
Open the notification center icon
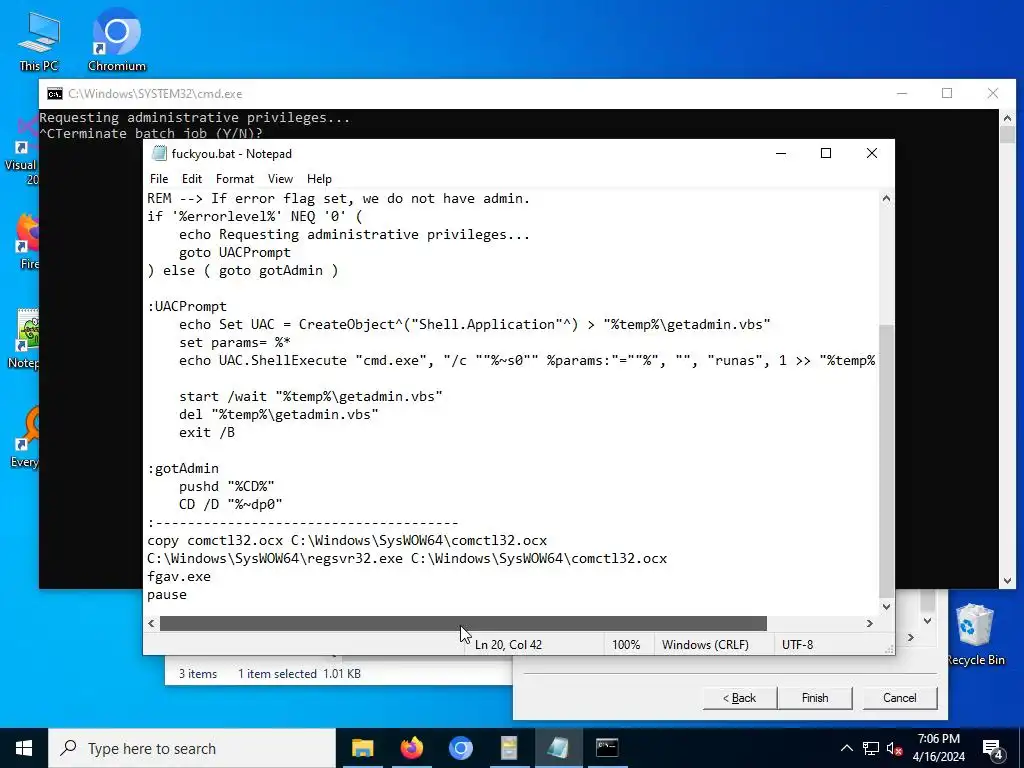pos(993,749)
